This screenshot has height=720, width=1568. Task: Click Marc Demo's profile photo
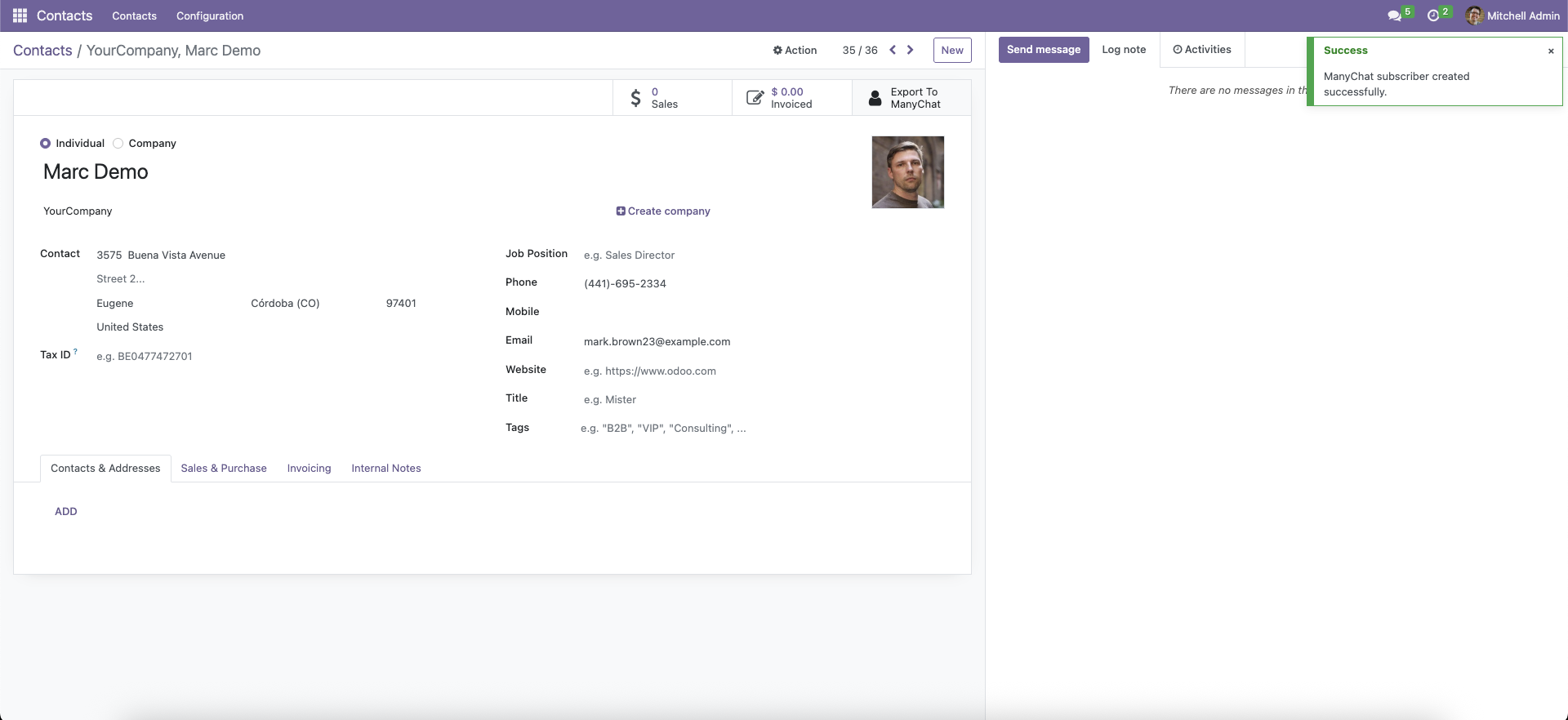coord(908,172)
